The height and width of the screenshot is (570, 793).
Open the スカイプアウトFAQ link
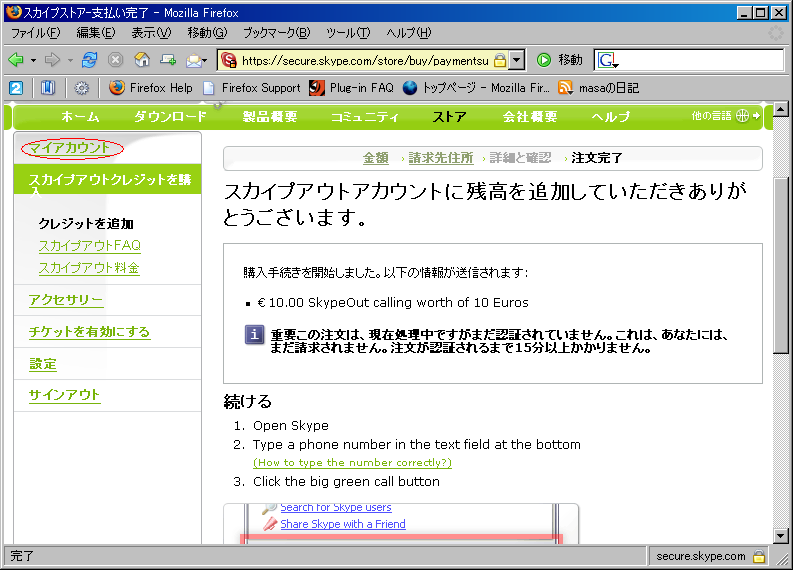89,246
